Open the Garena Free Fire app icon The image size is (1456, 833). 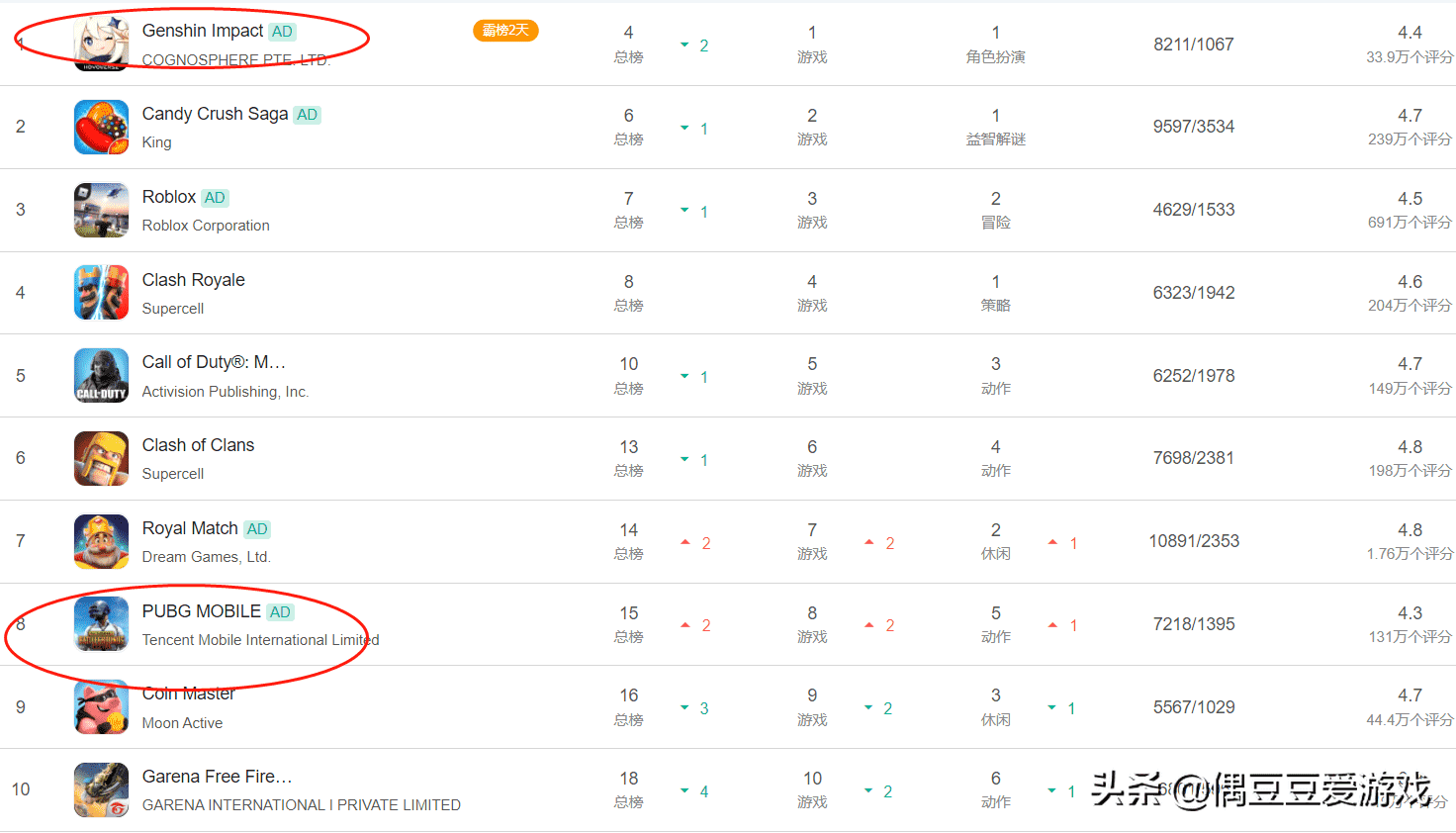[102, 789]
